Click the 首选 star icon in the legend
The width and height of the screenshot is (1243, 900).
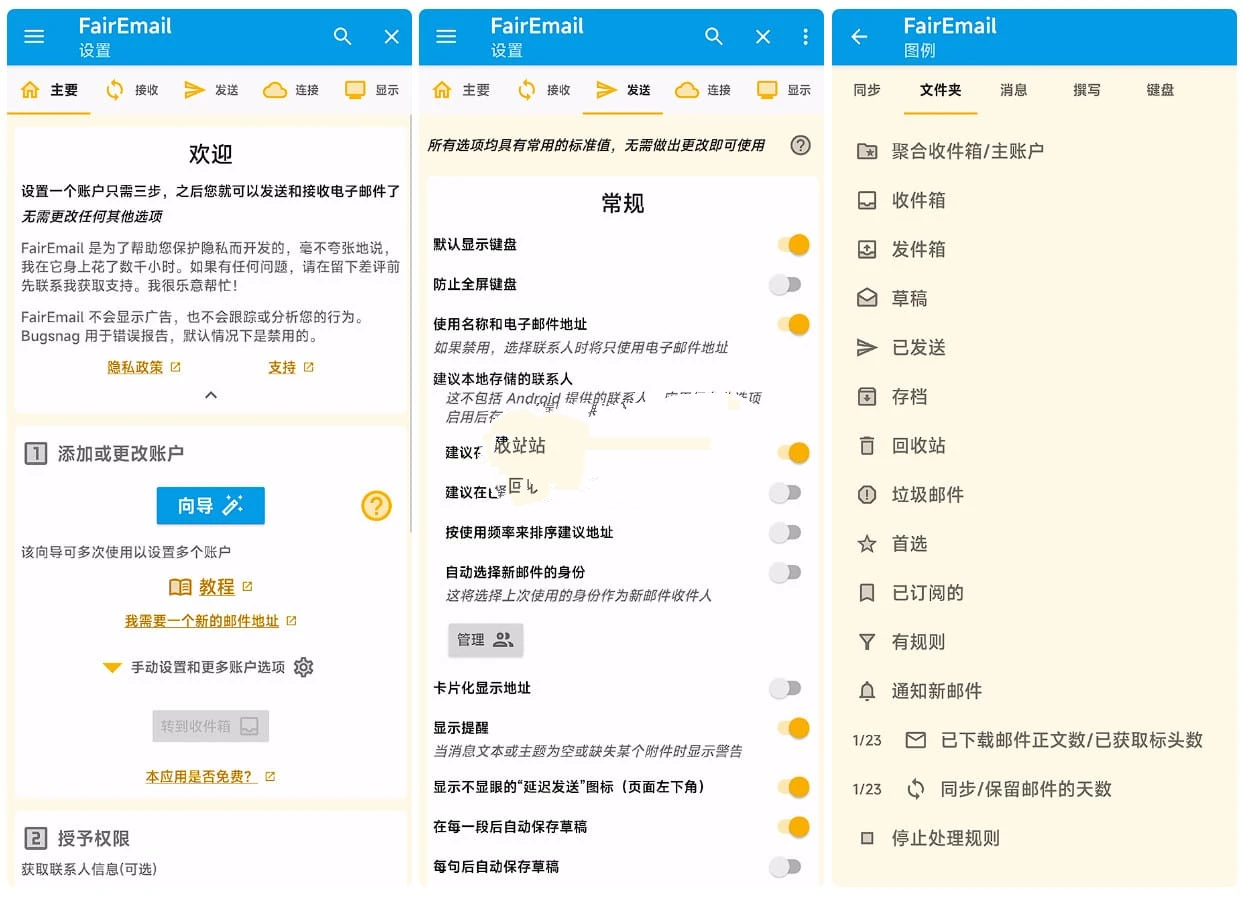click(x=867, y=543)
